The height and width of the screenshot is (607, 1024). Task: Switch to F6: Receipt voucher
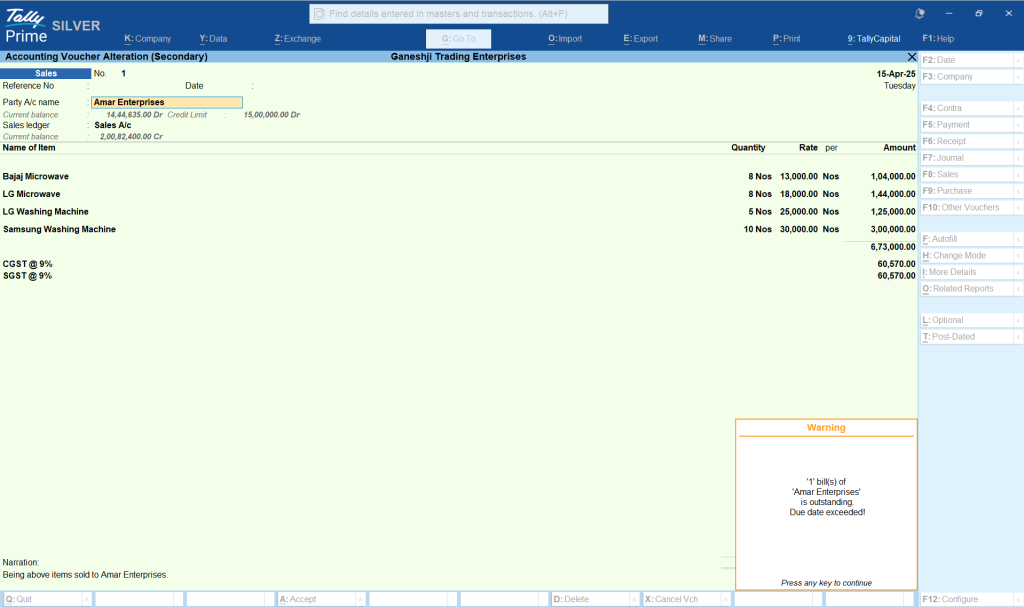[967, 141]
